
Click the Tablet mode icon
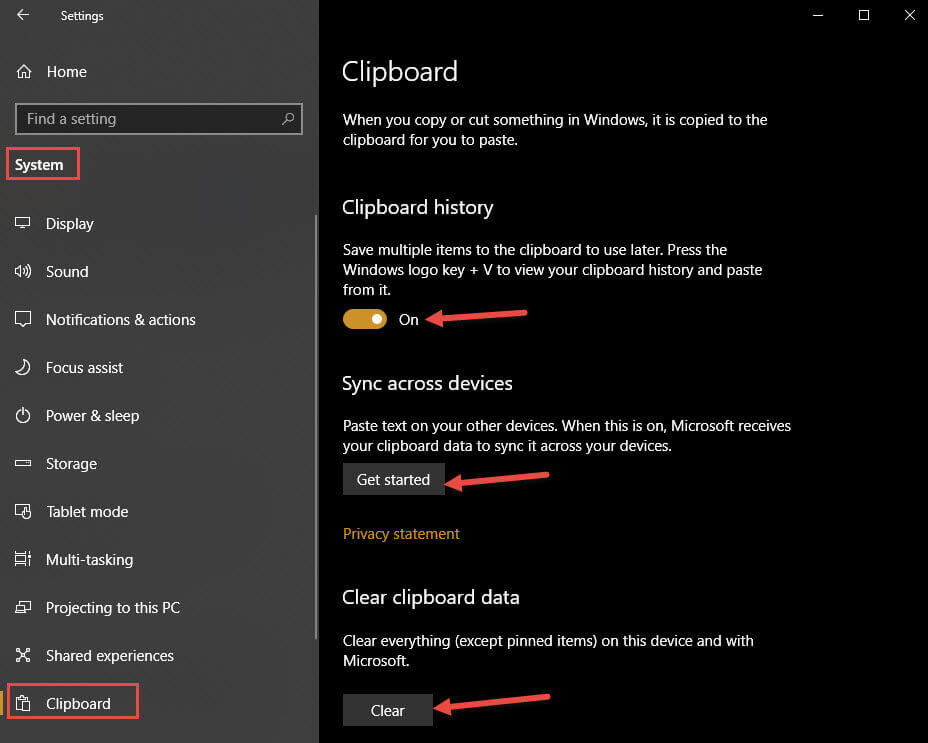point(22,511)
